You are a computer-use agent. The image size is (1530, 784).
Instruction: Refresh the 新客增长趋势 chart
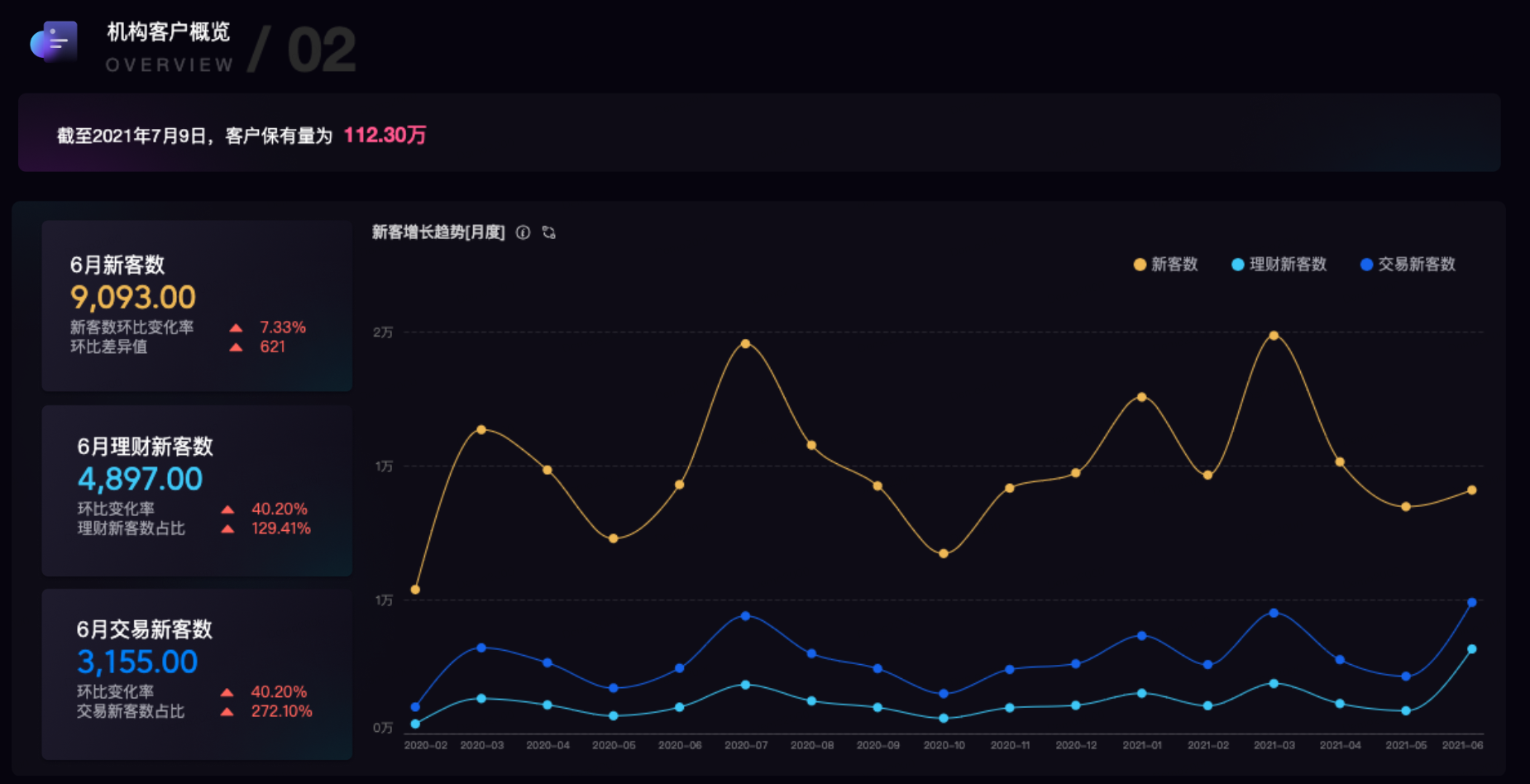(549, 232)
